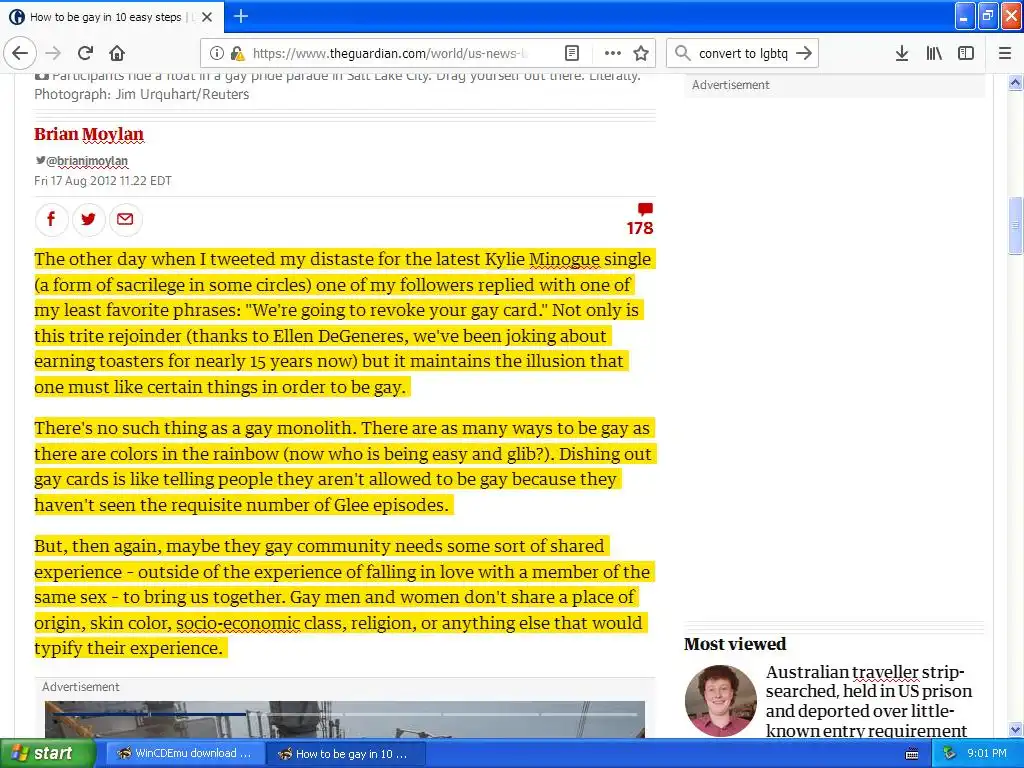Click the 'Most viewed' heading
The width and height of the screenshot is (1024, 768).
point(735,644)
